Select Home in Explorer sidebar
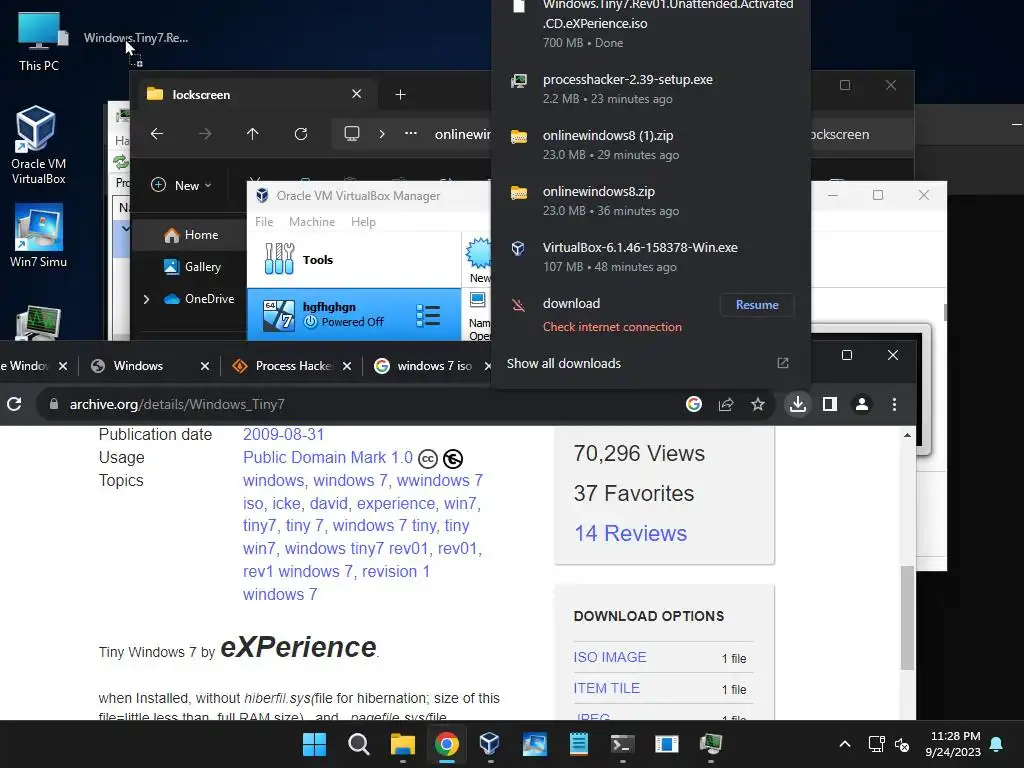Screen dimensions: 1024x768 (x=191, y=235)
